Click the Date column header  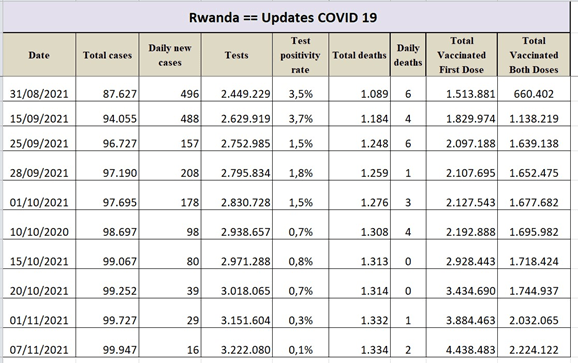tap(39, 55)
